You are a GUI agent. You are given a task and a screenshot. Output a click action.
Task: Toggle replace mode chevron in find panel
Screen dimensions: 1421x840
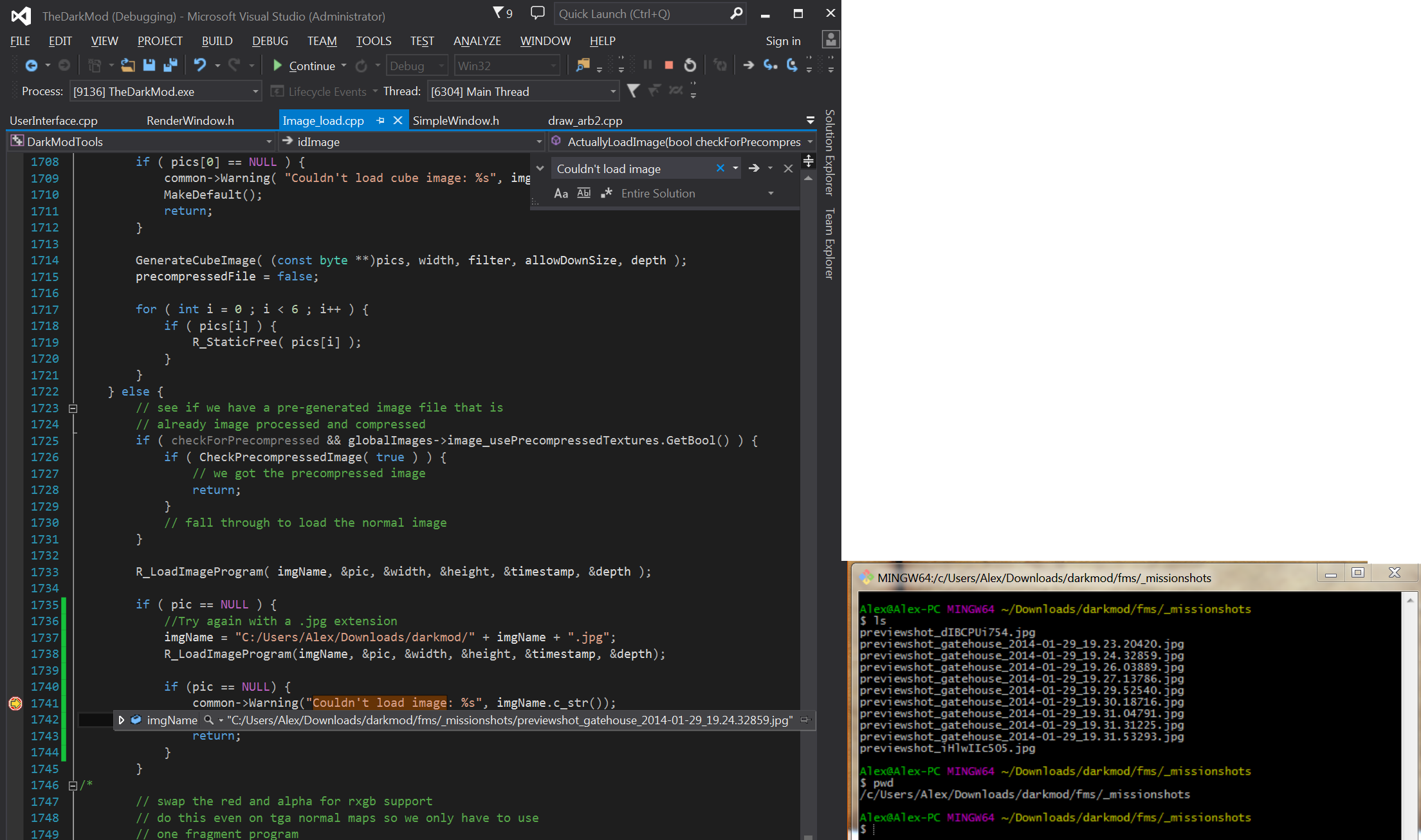pyautogui.click(x=540, y=168)
